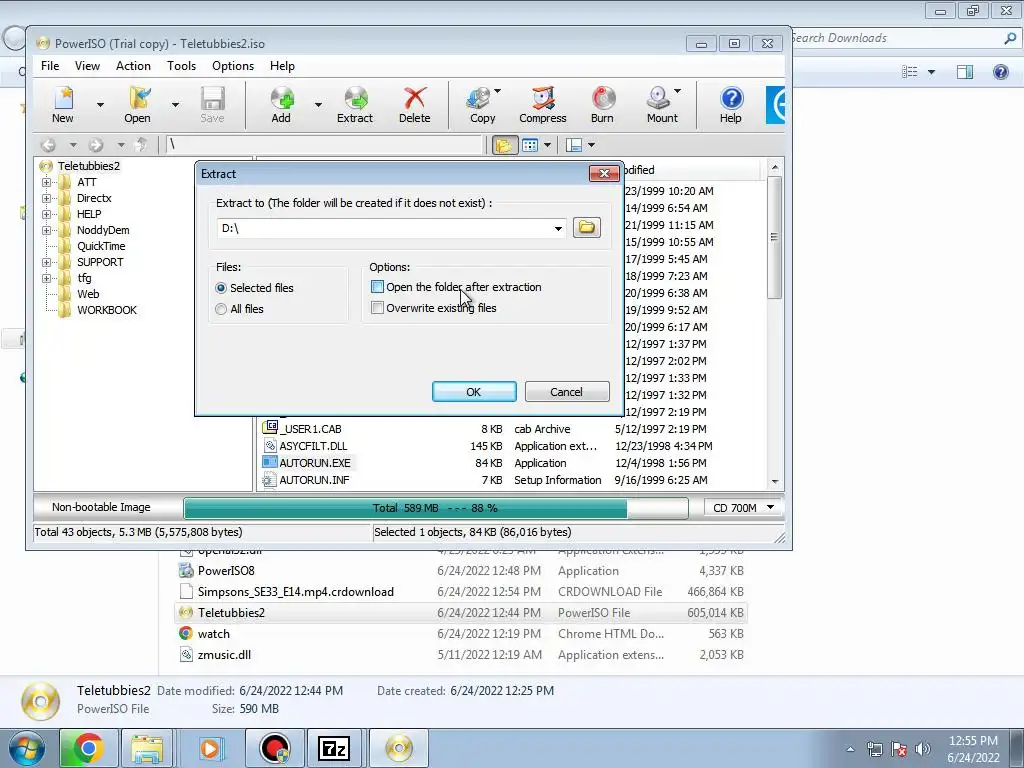Select PowerISO8 file in Downloads window
Viewport: 1024px width, 768px height.
tap(461, 571)
